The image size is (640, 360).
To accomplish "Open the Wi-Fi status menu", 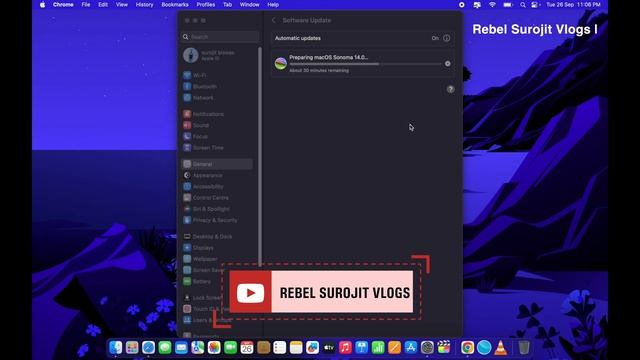I will 492,5.
